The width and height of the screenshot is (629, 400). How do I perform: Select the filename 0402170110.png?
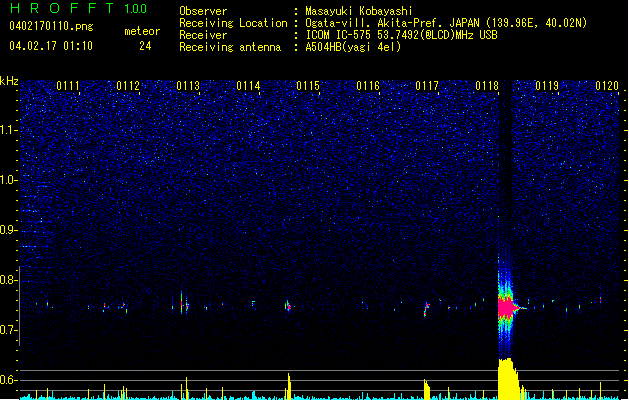click(51, 26)
